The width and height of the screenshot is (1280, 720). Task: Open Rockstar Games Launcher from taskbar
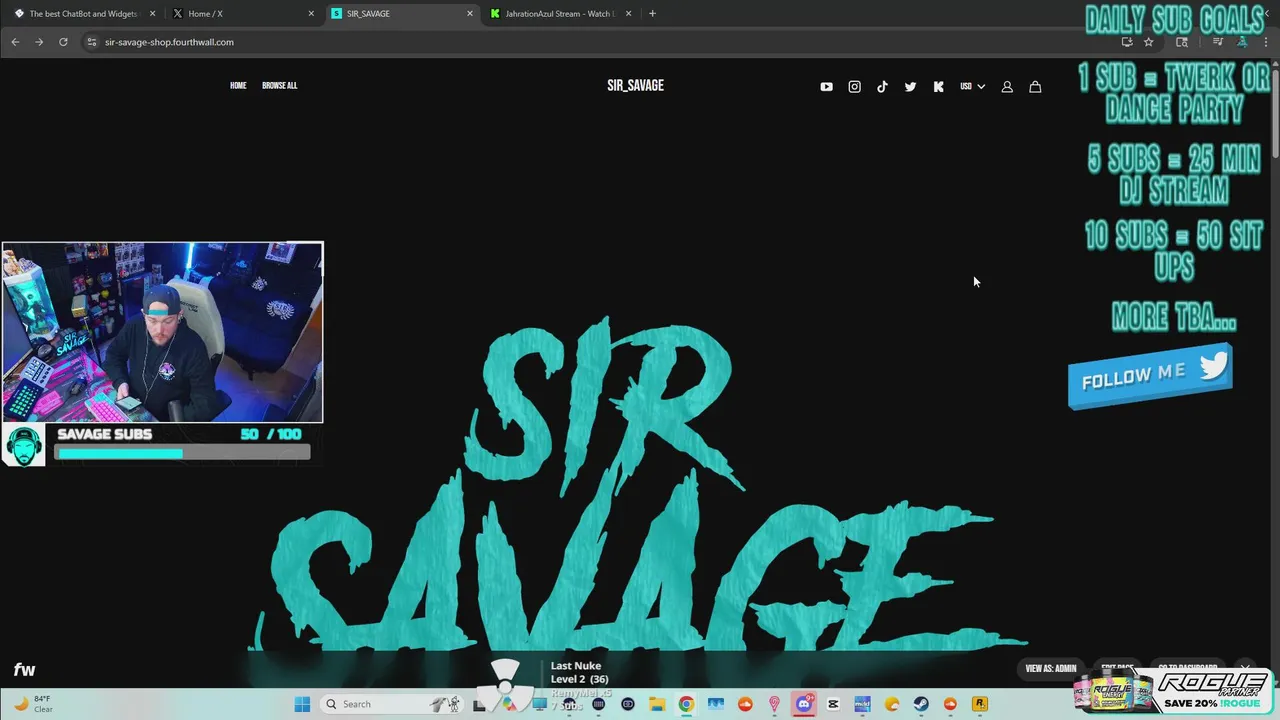980,704
